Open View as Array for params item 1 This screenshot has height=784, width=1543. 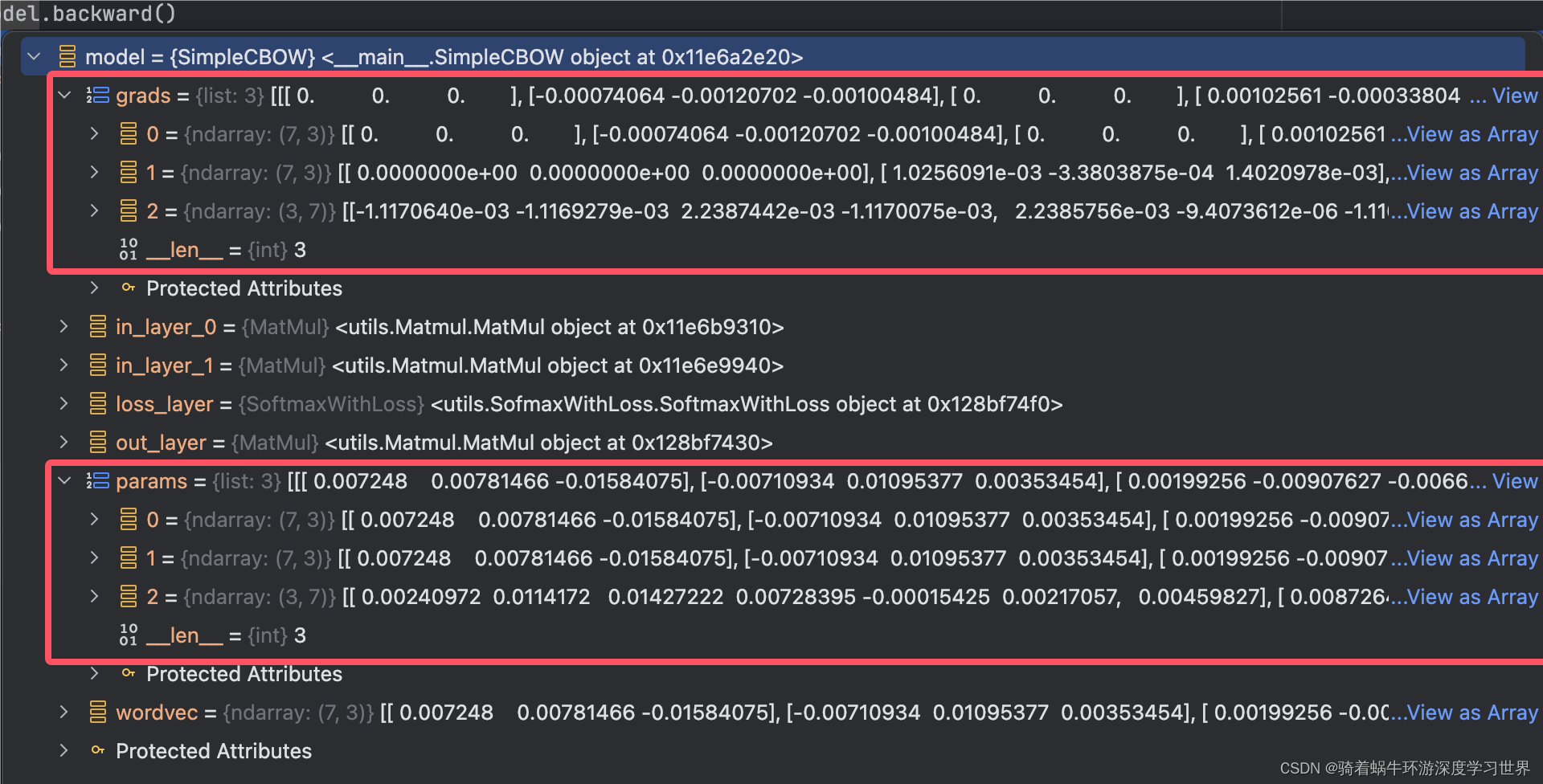(x=1472, y=558)
